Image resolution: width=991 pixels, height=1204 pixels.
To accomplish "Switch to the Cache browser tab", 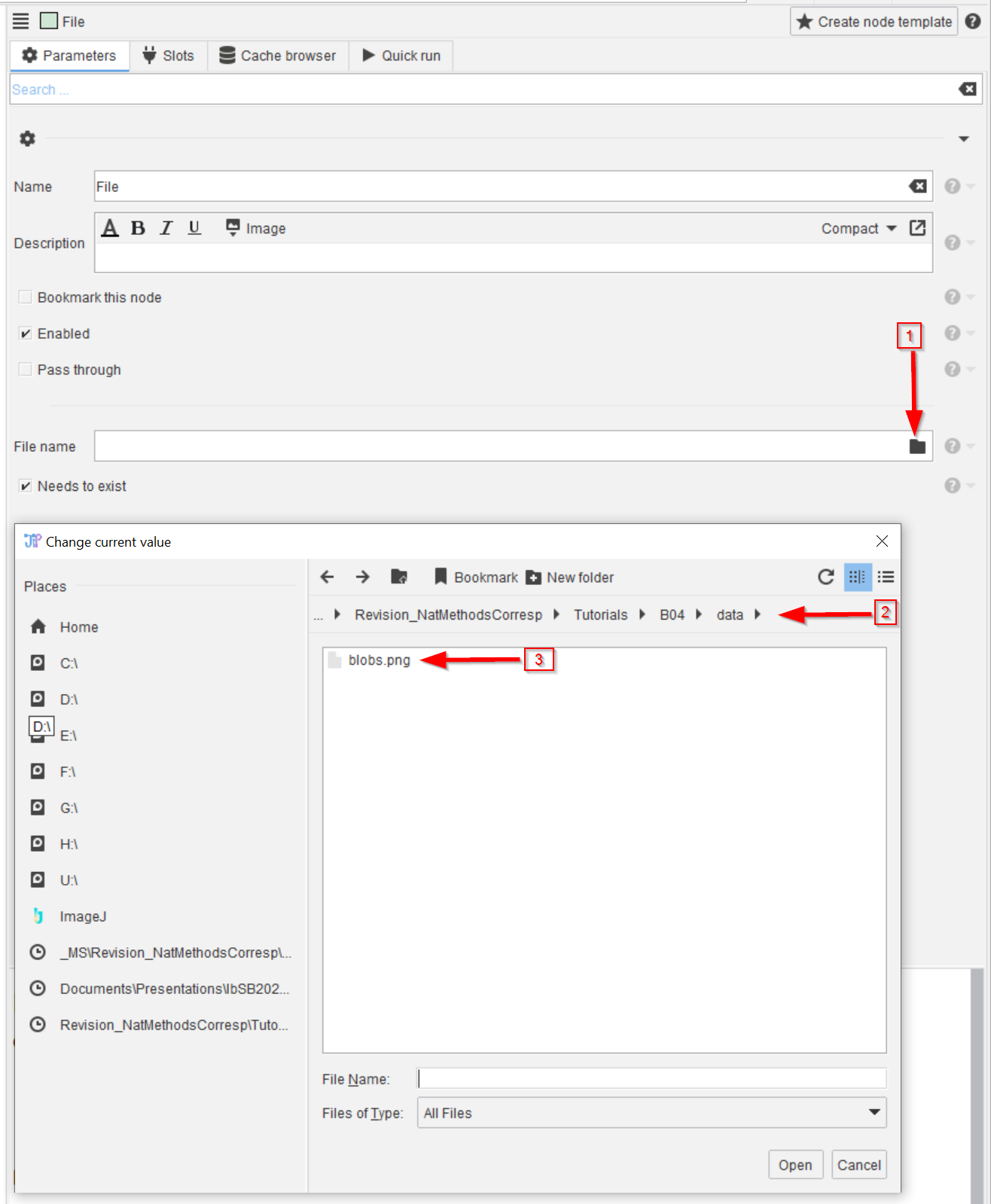I will [x=278, y=56].
